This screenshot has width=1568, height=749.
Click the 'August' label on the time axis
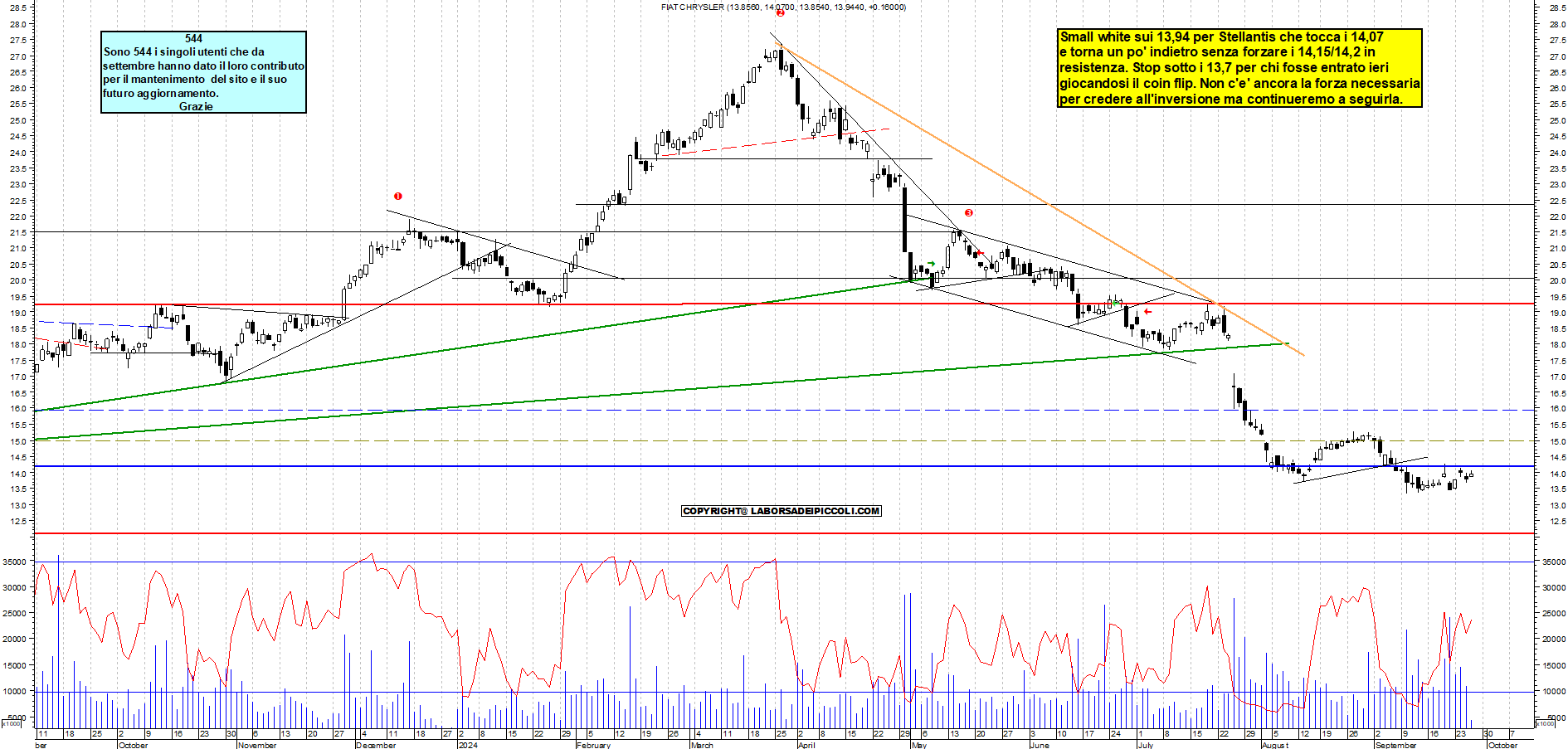(1275, 745)
